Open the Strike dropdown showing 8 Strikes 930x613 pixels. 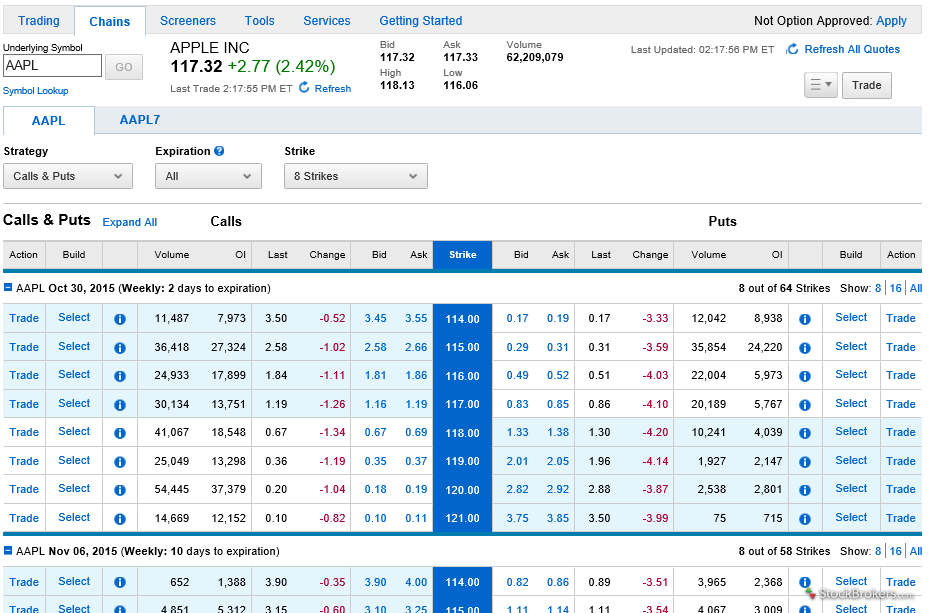(355, 176)
